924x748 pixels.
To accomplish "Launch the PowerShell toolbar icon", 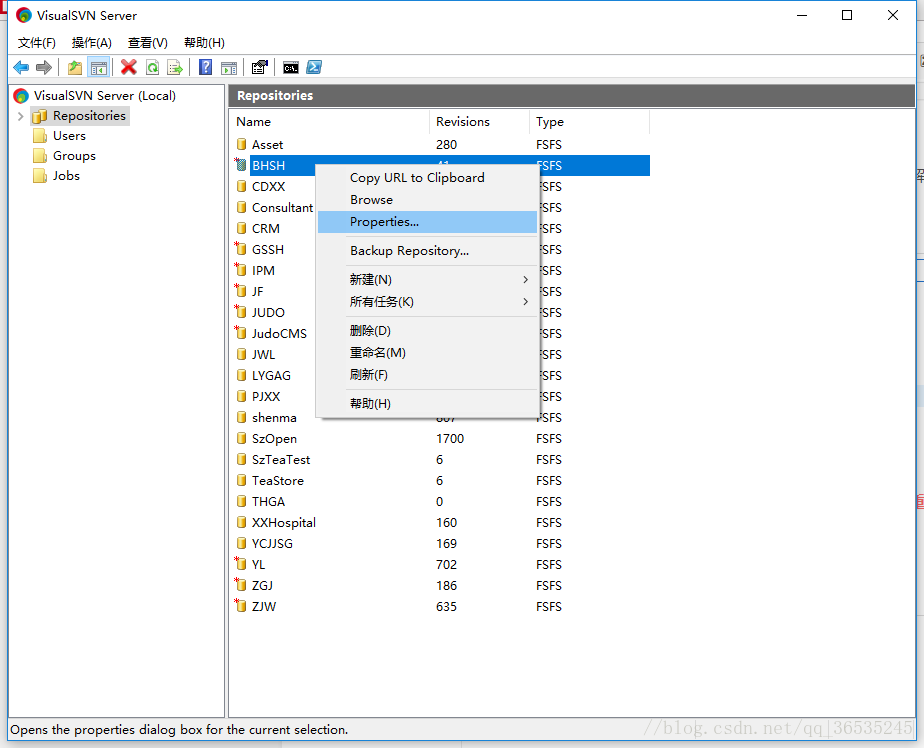I will 314,67.
